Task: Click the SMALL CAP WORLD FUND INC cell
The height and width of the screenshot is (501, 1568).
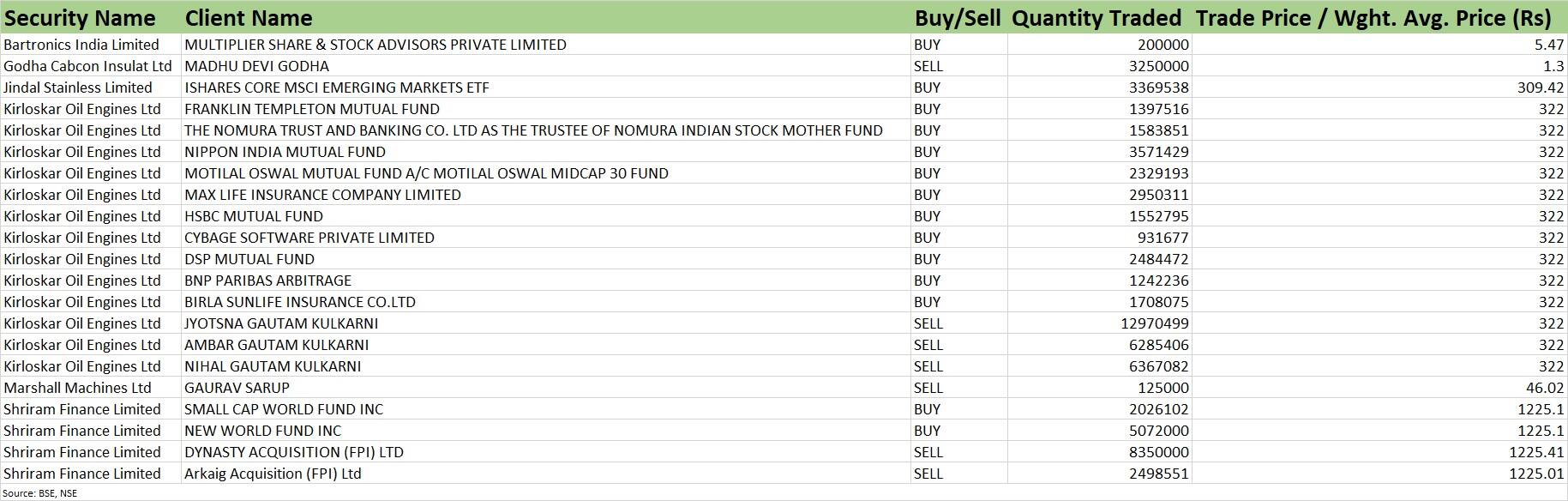Action: (x=284, y=409)
